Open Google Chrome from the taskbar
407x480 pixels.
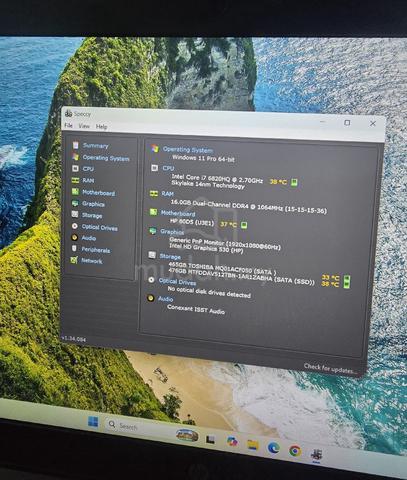click(295, 451)
